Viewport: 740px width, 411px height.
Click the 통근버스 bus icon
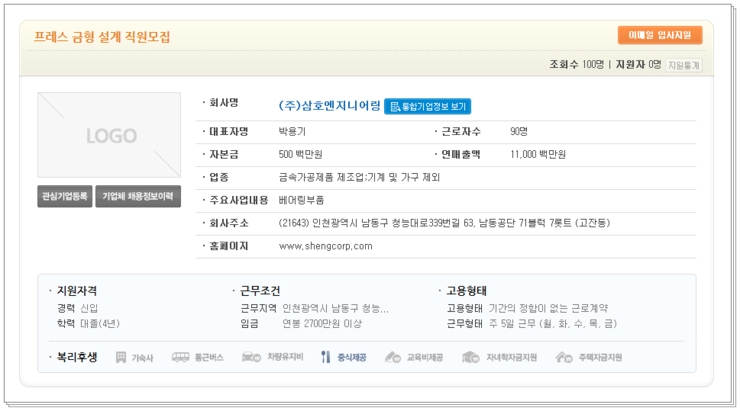(180, 357)
